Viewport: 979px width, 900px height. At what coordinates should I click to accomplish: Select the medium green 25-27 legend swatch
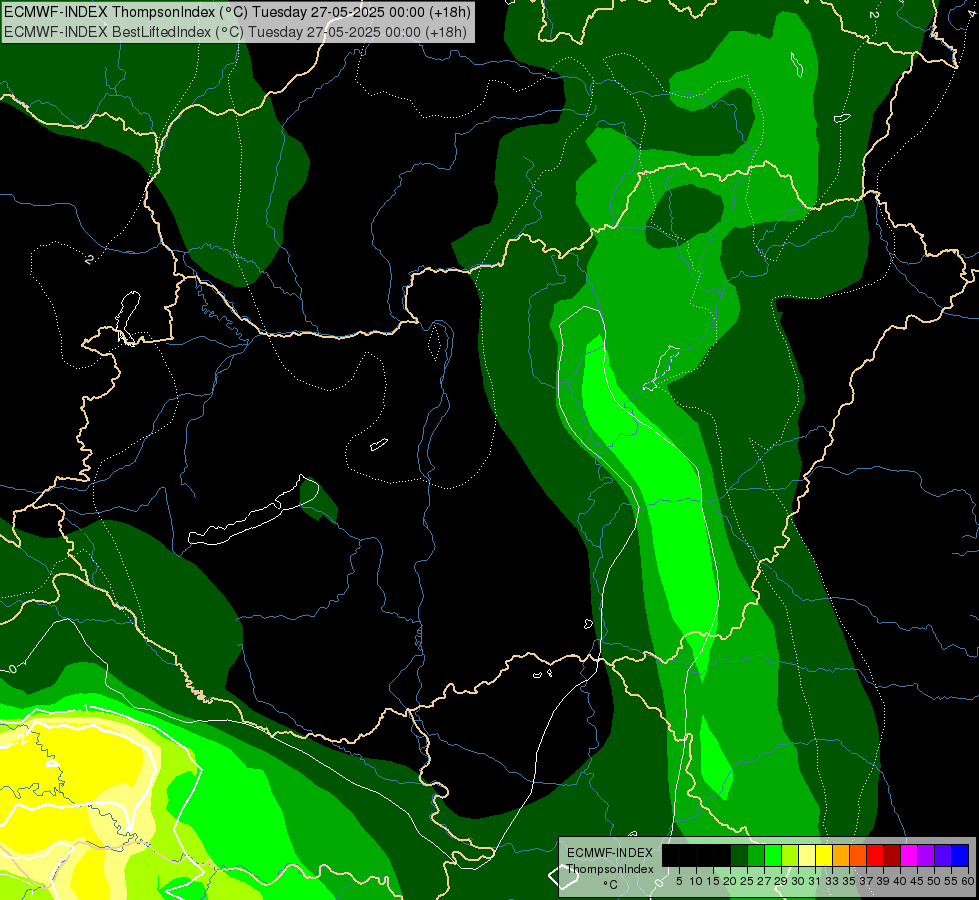(x=755, y=855)
